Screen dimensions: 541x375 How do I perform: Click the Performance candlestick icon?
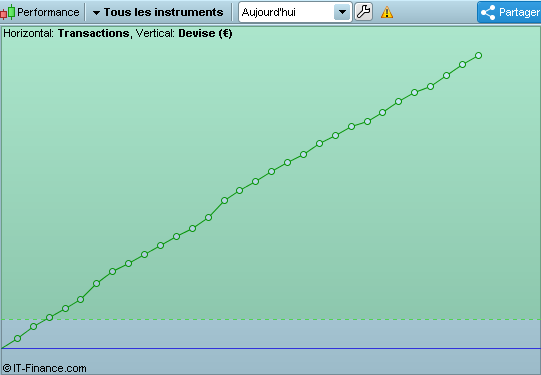(8, 12)
